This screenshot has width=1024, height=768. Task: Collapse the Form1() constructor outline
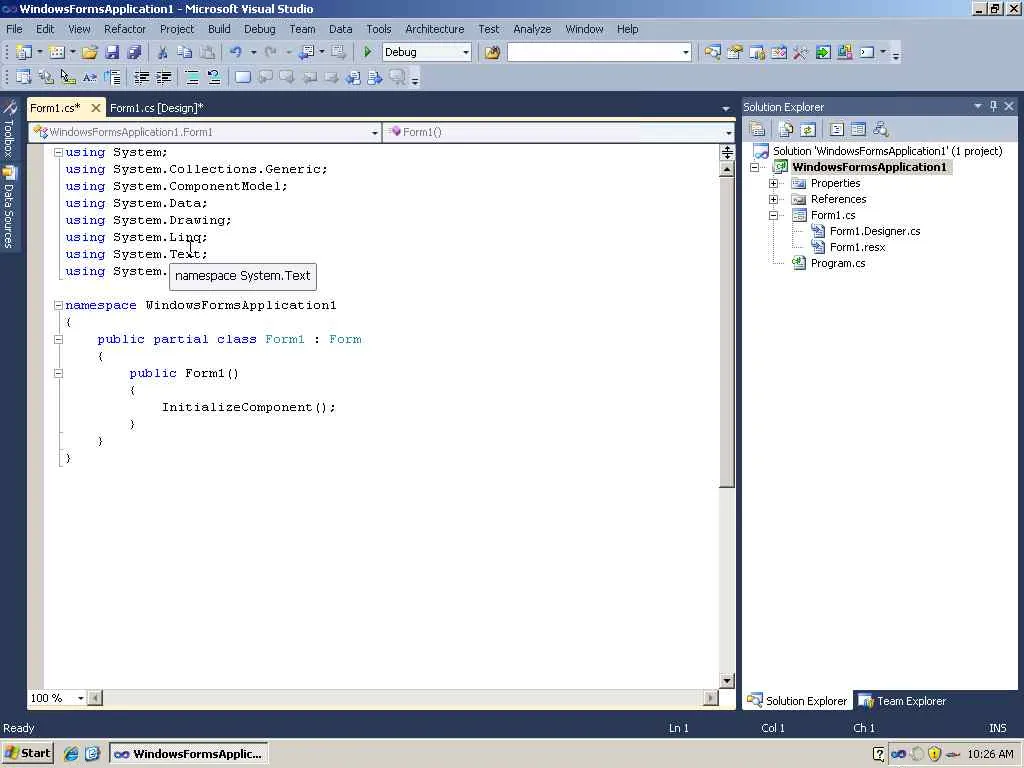[x=58, y=373]
